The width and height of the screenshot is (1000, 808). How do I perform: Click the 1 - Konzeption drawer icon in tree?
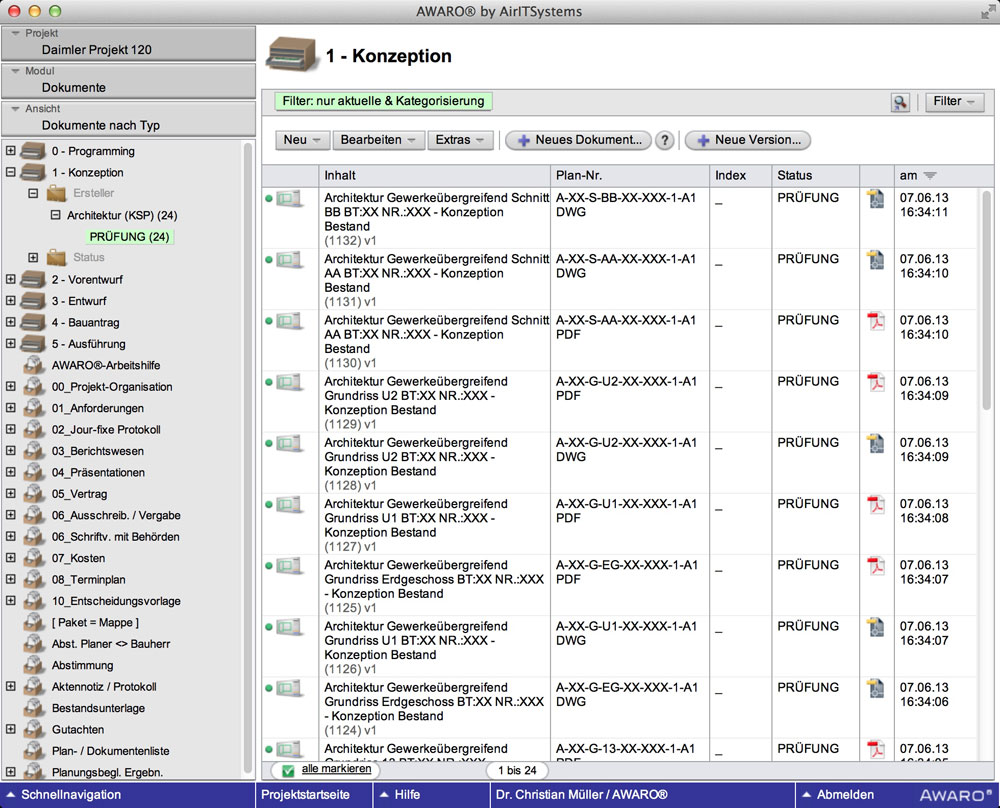pos(35,173)
